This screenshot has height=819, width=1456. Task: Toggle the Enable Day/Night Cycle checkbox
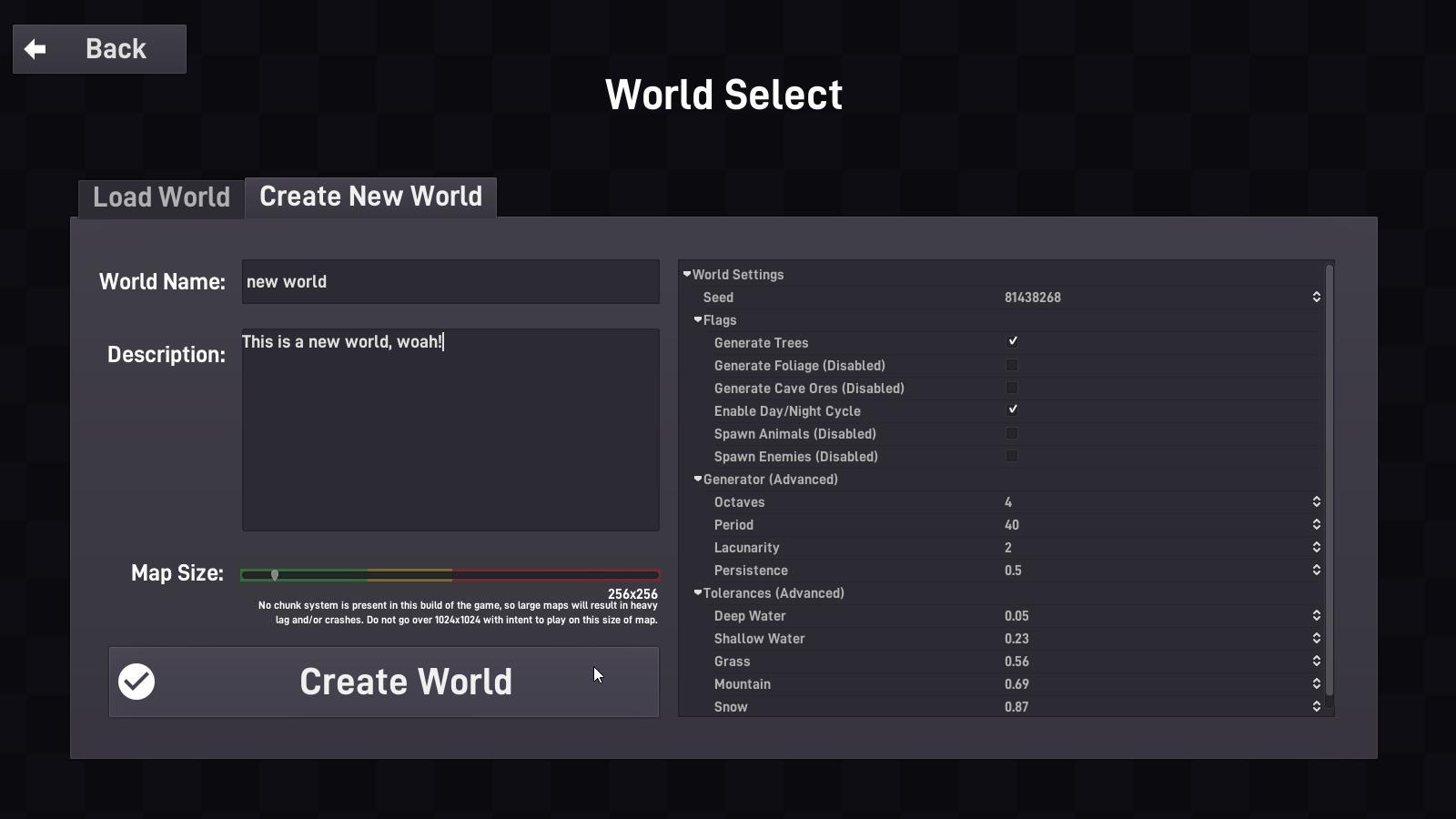(x=1012, y=410)
